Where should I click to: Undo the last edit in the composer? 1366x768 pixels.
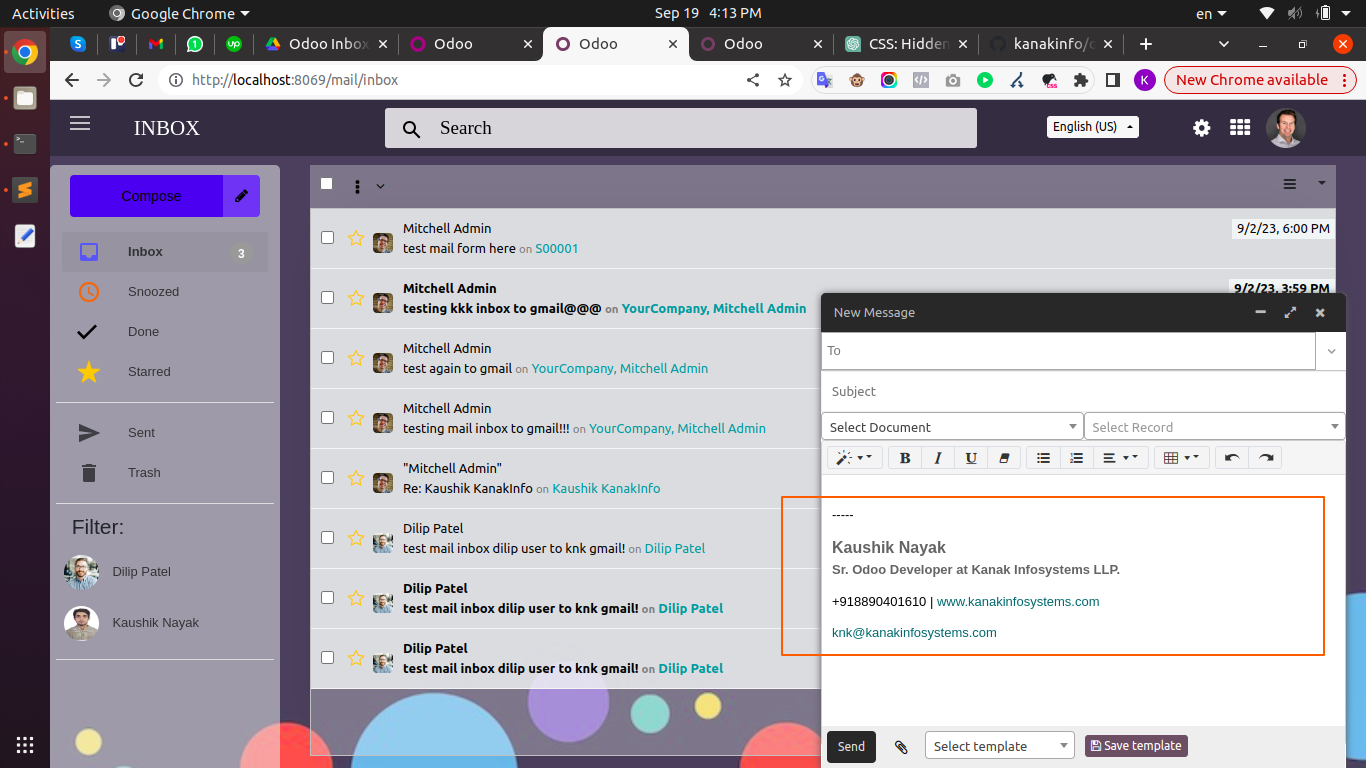(1232, 458)
